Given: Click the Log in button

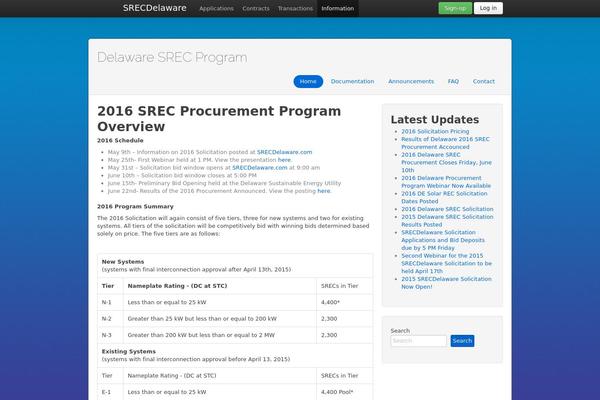Looking at the screenshot, I should 488,8.
